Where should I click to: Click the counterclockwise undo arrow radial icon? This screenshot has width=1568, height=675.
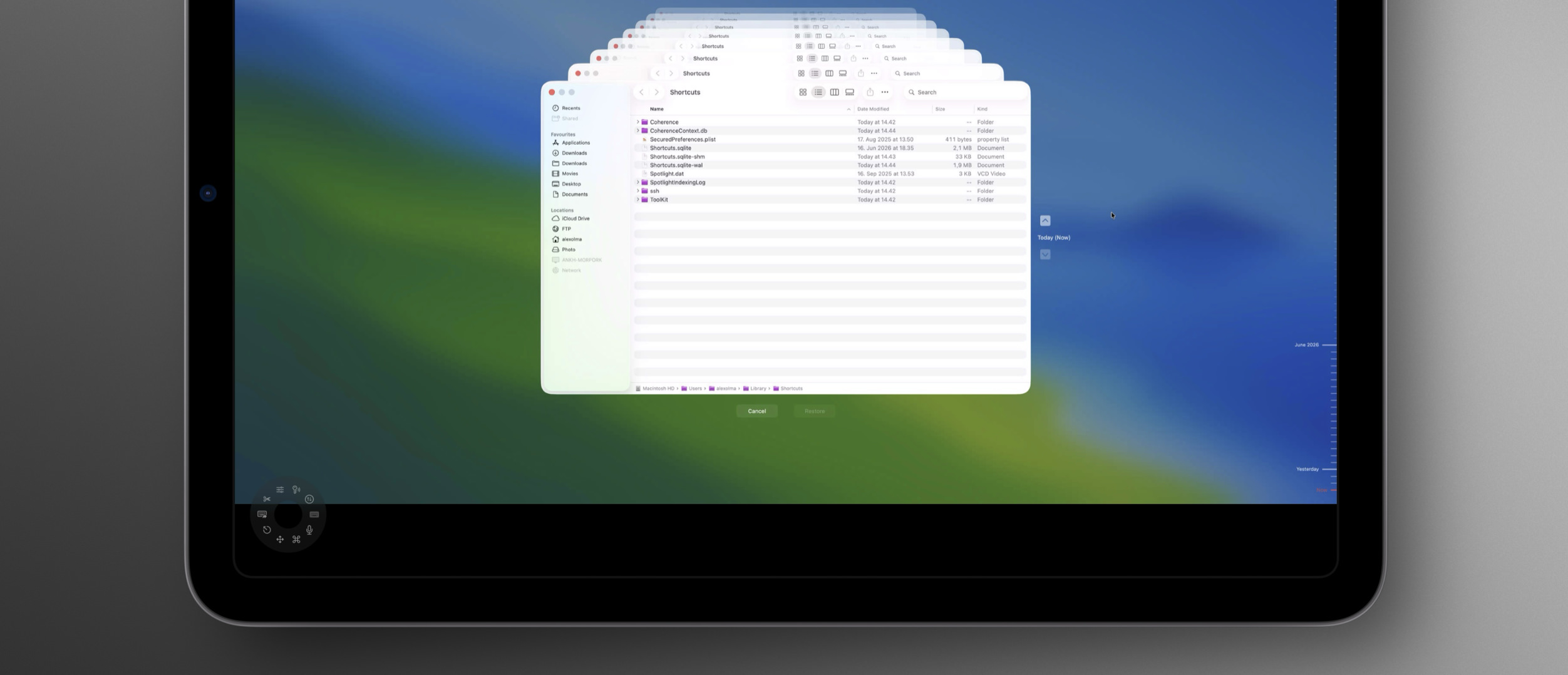pyautogui.click(x=267, y=530)
